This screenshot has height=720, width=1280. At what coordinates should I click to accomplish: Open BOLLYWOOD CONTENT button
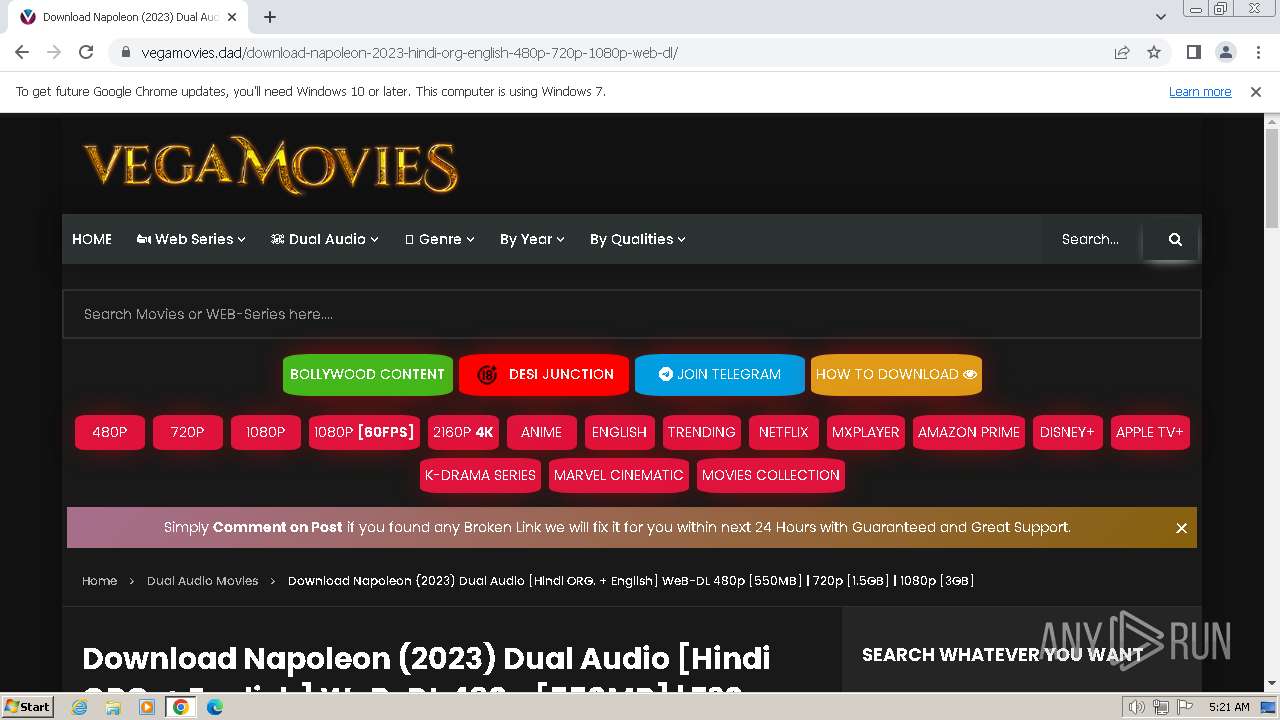[x=367, y=374]
